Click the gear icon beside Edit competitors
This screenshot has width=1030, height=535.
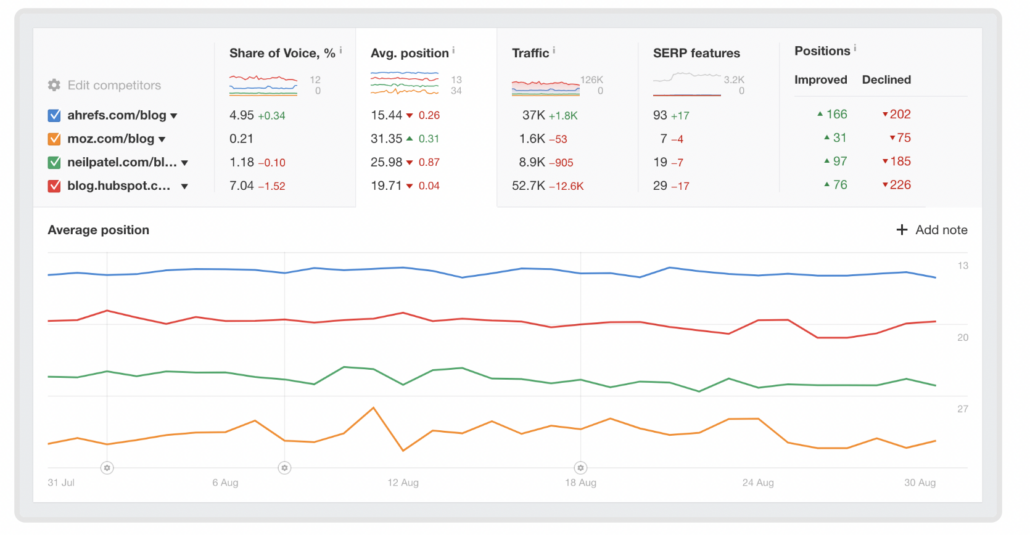54,86
